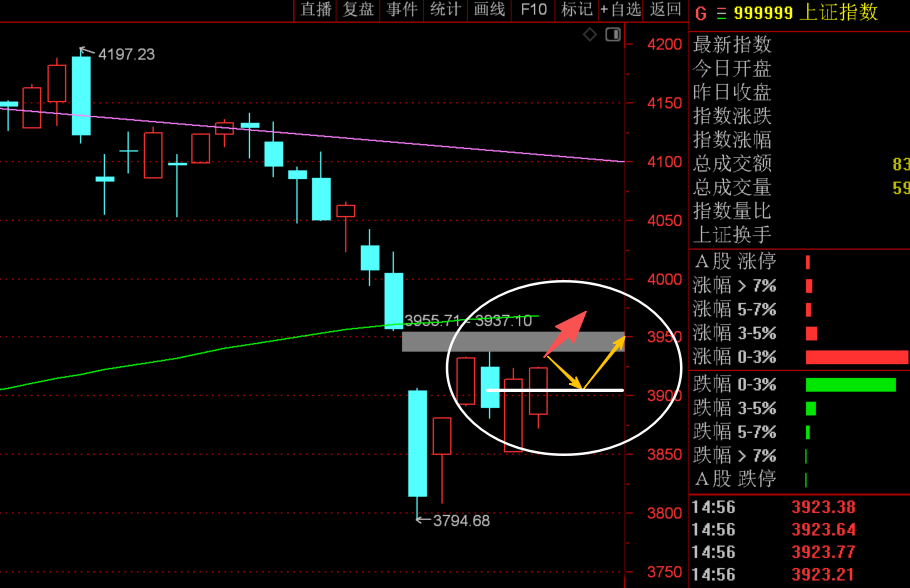Click the A股 涨停 label
Viewport: 910px width, 588px height.
coord(735,262)
